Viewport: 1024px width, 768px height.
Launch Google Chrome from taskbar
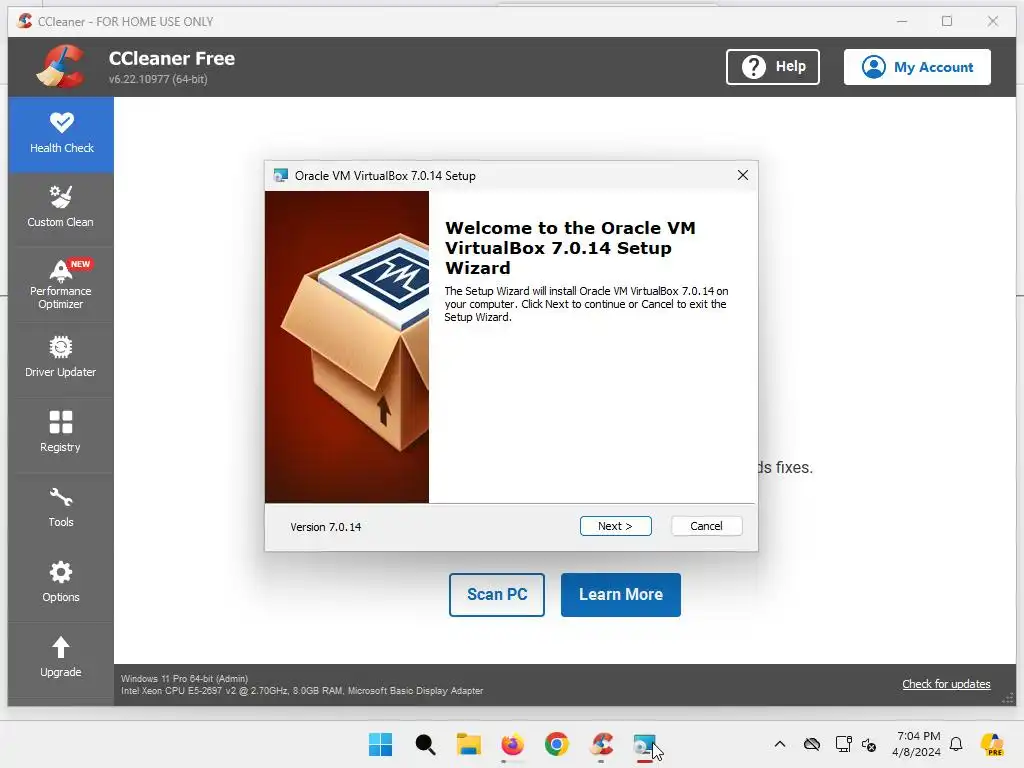pyautogui.click(x=556, y=744)
